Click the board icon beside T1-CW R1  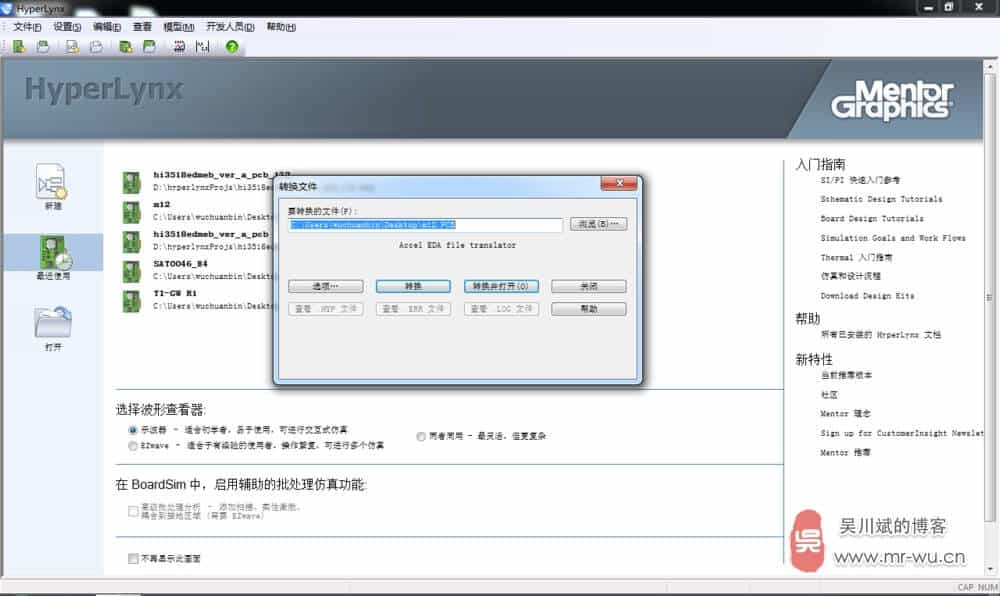(131, 300)
